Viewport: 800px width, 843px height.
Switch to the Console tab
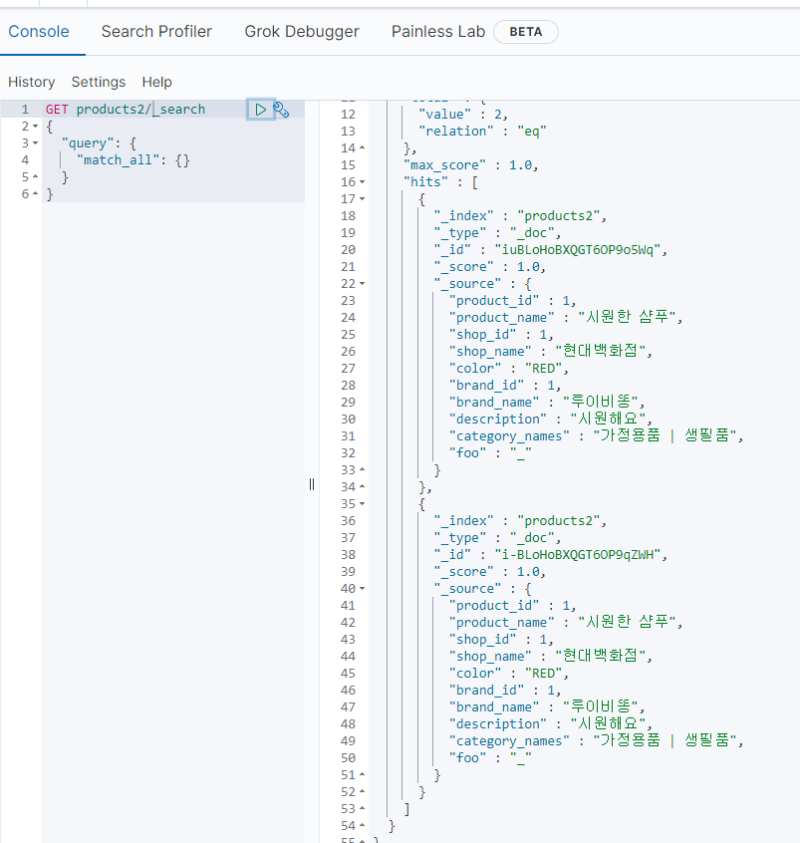point(39,31)
